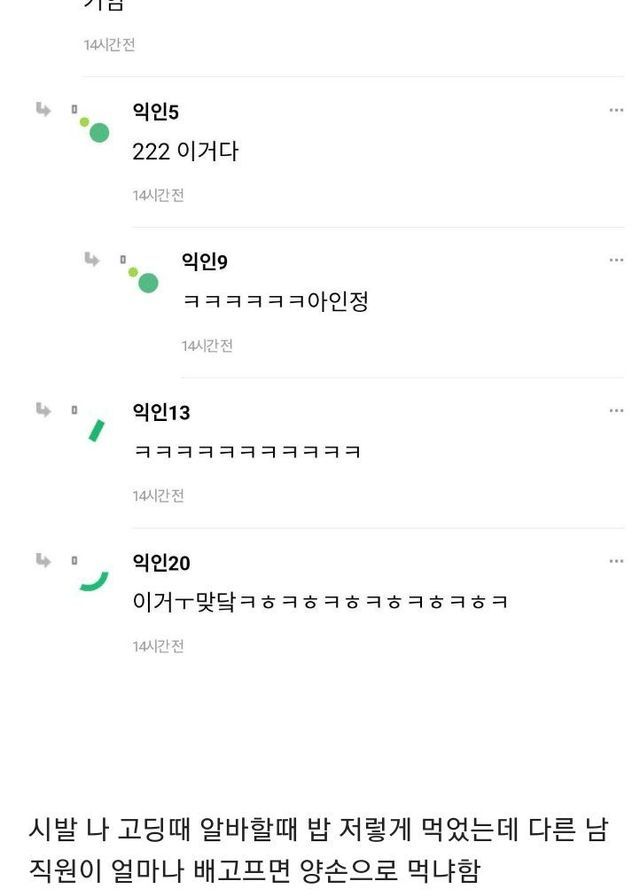Viewport: 640px width, 896px height.
Task: Click the comment starting with '이거ㅜ맞닼'
Action: [320, 602]
